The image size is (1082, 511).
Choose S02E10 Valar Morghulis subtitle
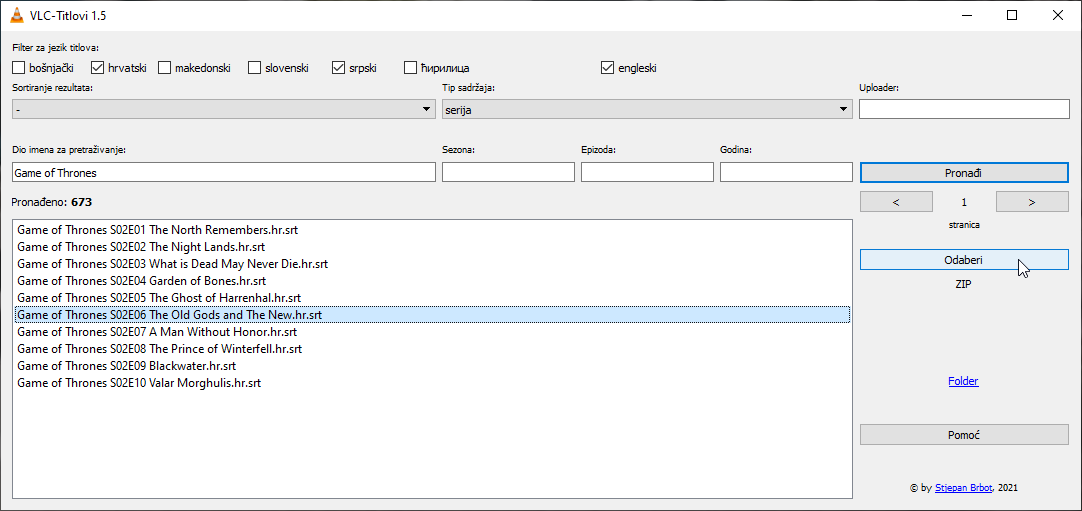(x=432, y=383)
